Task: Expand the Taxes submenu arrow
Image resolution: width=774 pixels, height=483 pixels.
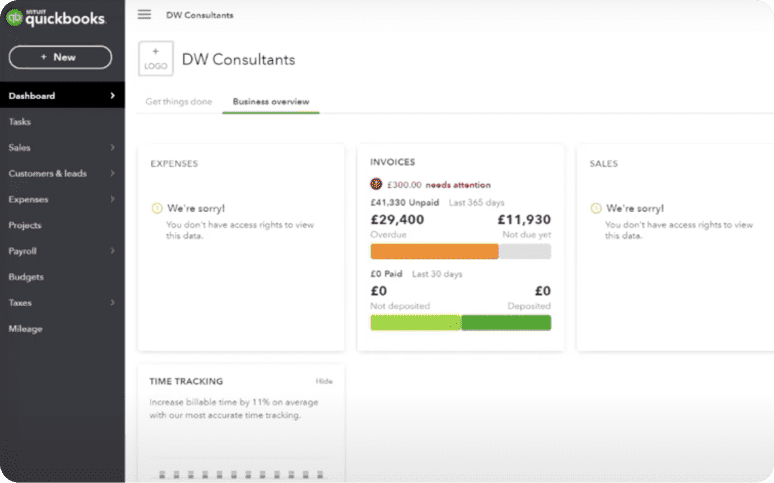Action: [112, 303]
